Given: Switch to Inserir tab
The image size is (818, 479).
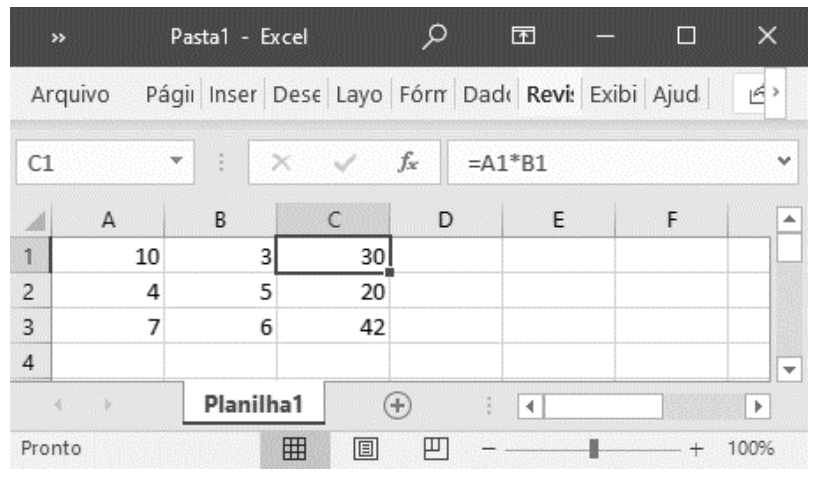Looking at the screenshot, I should [233, 94].
